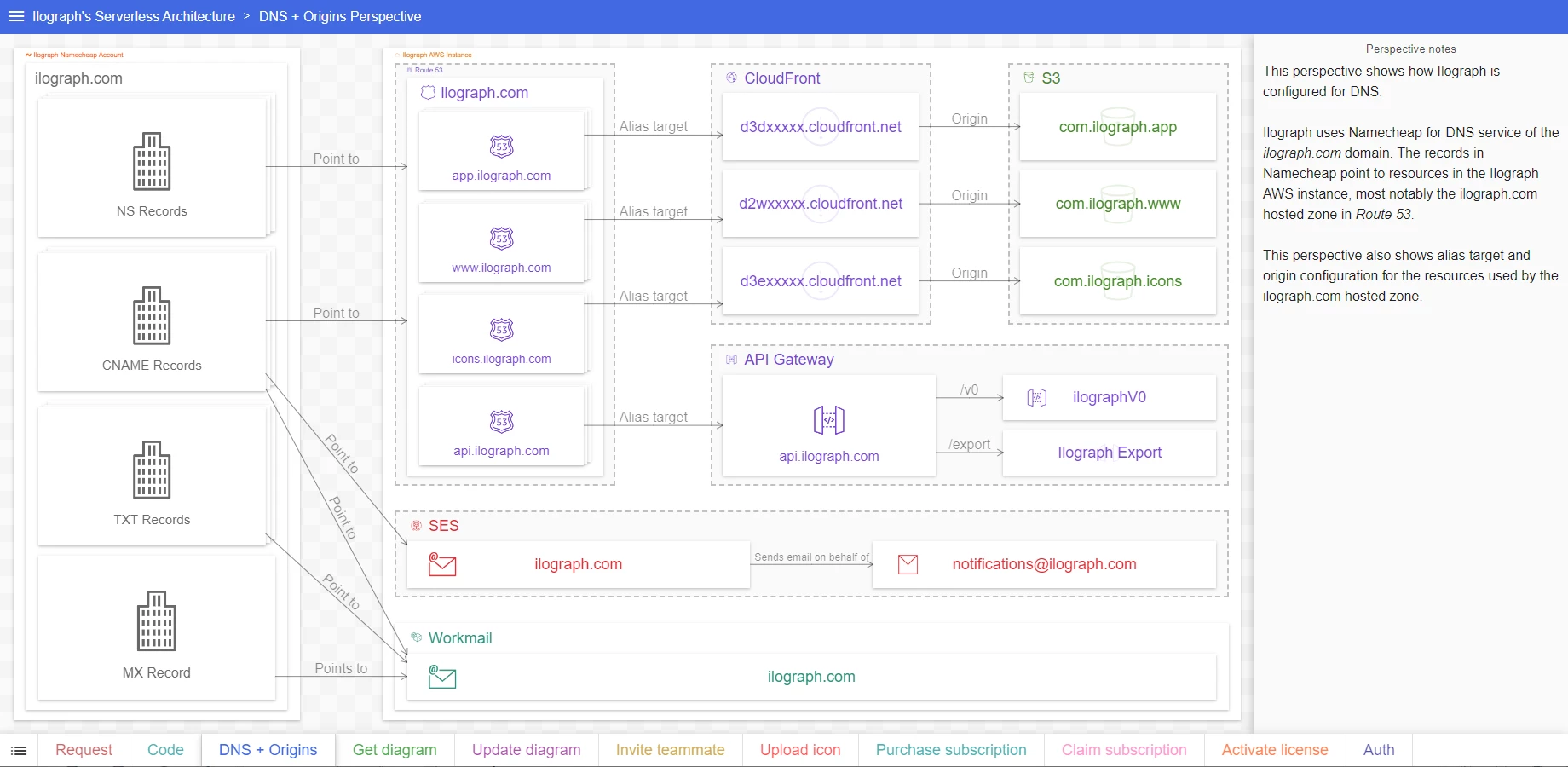The width and height of the screenshot is (1568, 767).
Task: Select the d3dxxxxx.cloudfront.net node
Action: [x=821, y=127]
